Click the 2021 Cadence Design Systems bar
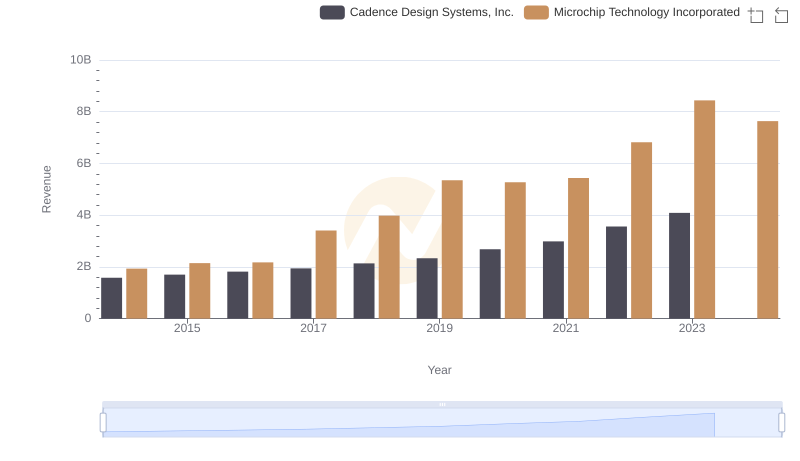Image resolution: width=800 pixels, height=461 pixels. (554, 280)
